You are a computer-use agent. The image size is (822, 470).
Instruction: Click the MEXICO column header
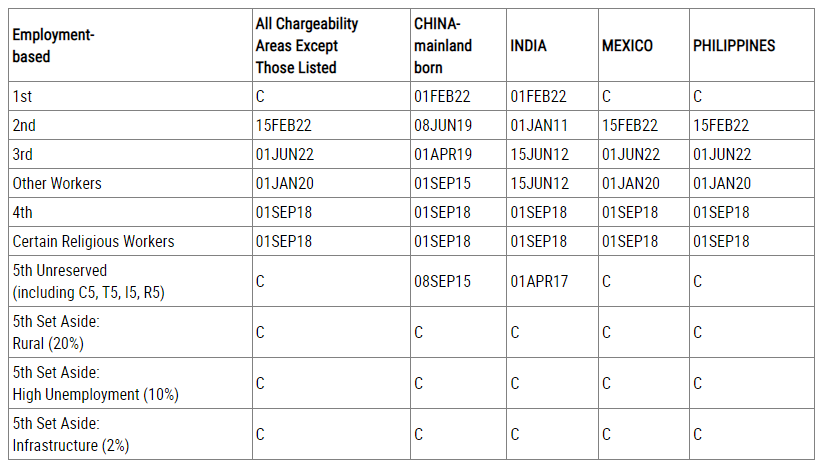pos(627,46)
